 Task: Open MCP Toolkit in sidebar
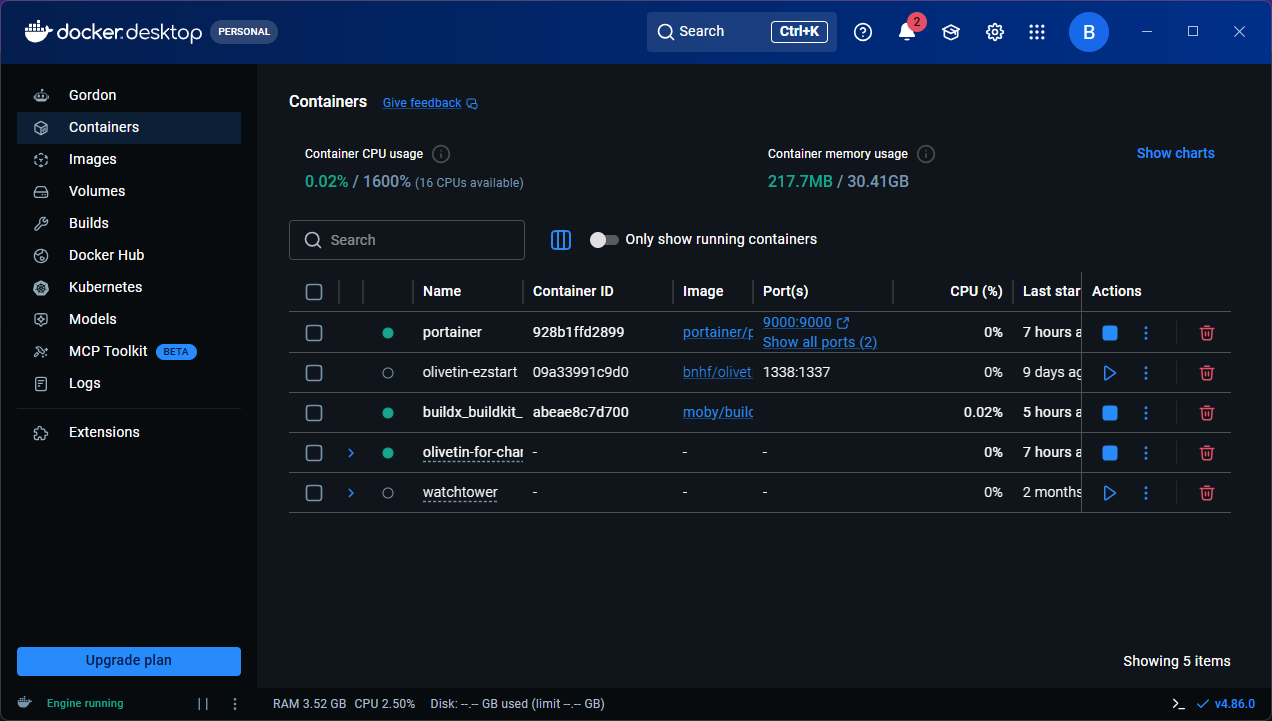(x=129, y=352)
